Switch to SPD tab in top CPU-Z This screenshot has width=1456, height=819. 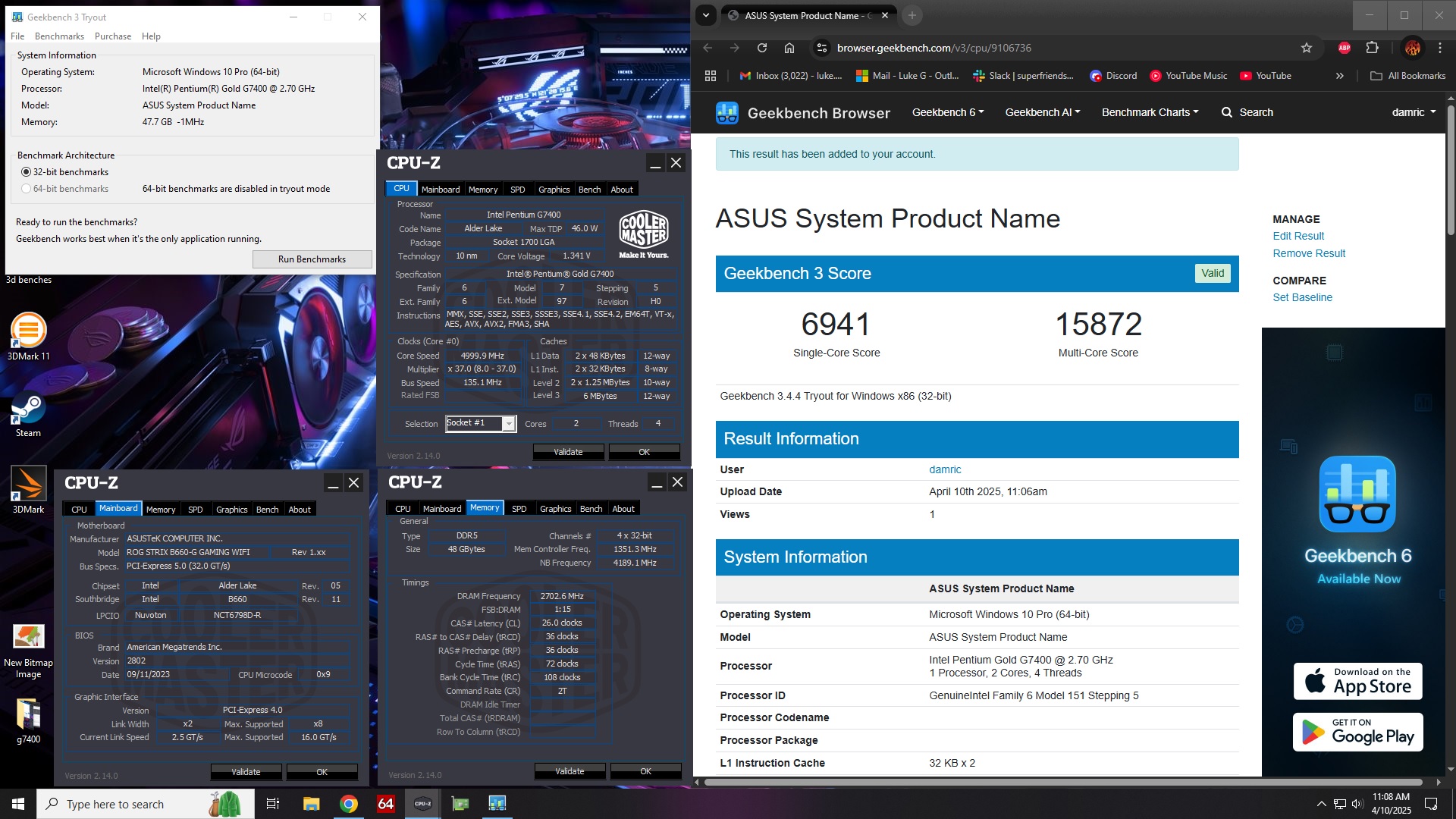(x=517, y=190)
